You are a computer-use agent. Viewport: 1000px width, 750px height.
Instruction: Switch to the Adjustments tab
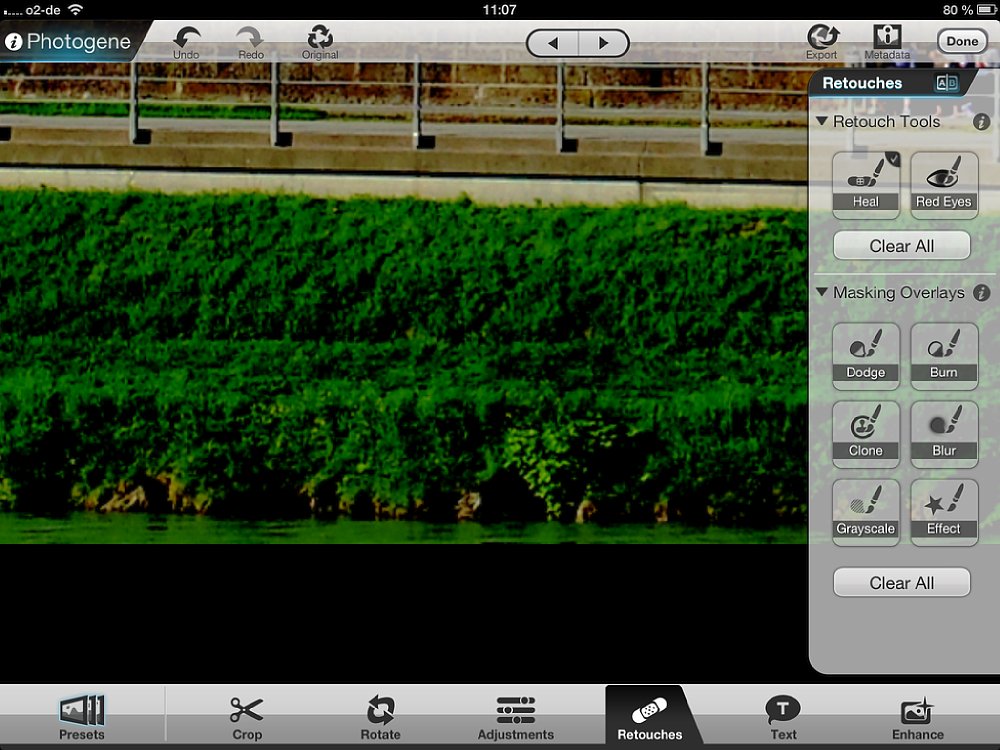coord(515,717)
